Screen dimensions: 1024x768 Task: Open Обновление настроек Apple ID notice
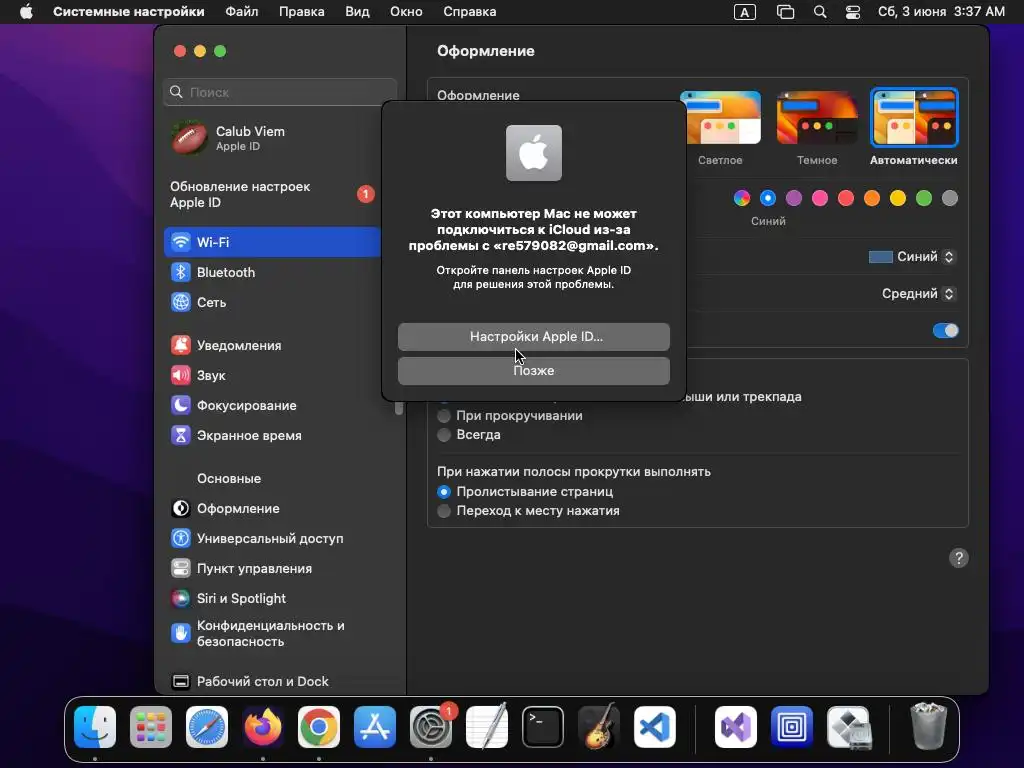(273, 195)
